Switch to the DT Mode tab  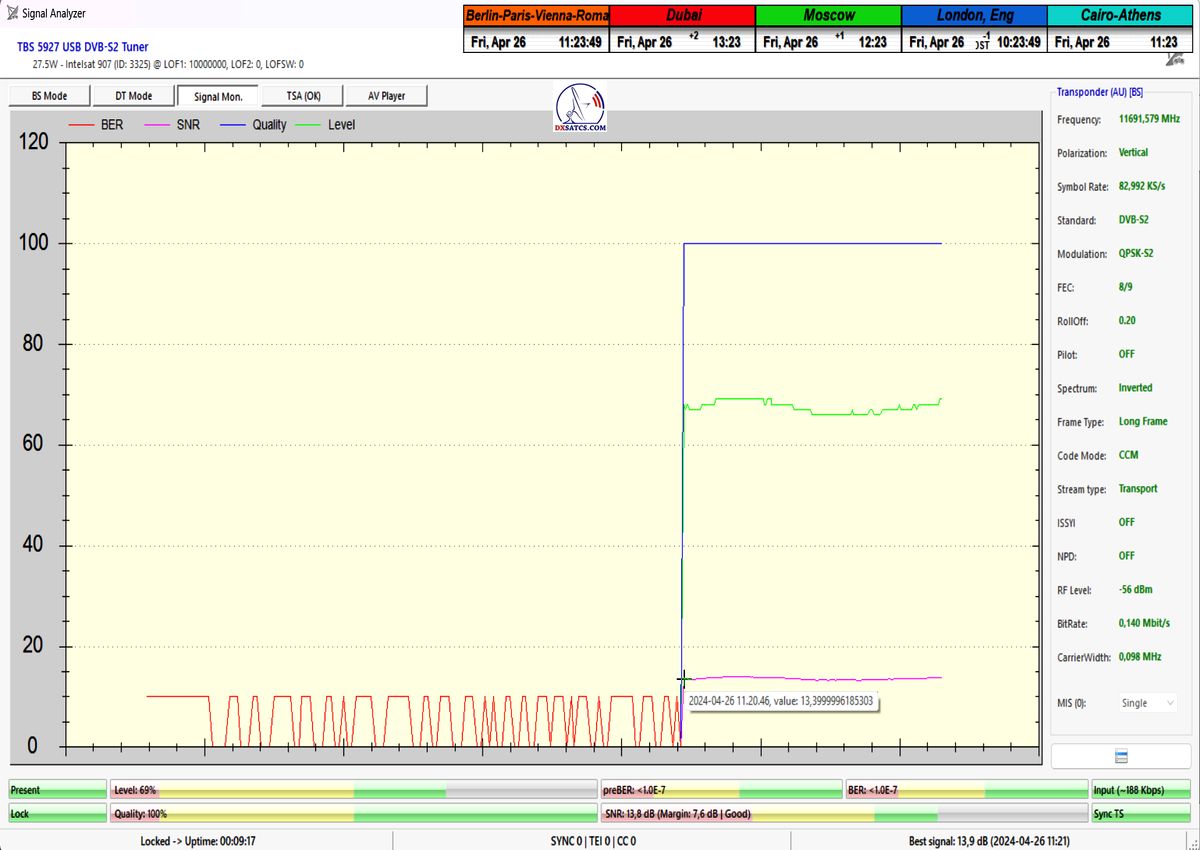click(x=133, y=96)
